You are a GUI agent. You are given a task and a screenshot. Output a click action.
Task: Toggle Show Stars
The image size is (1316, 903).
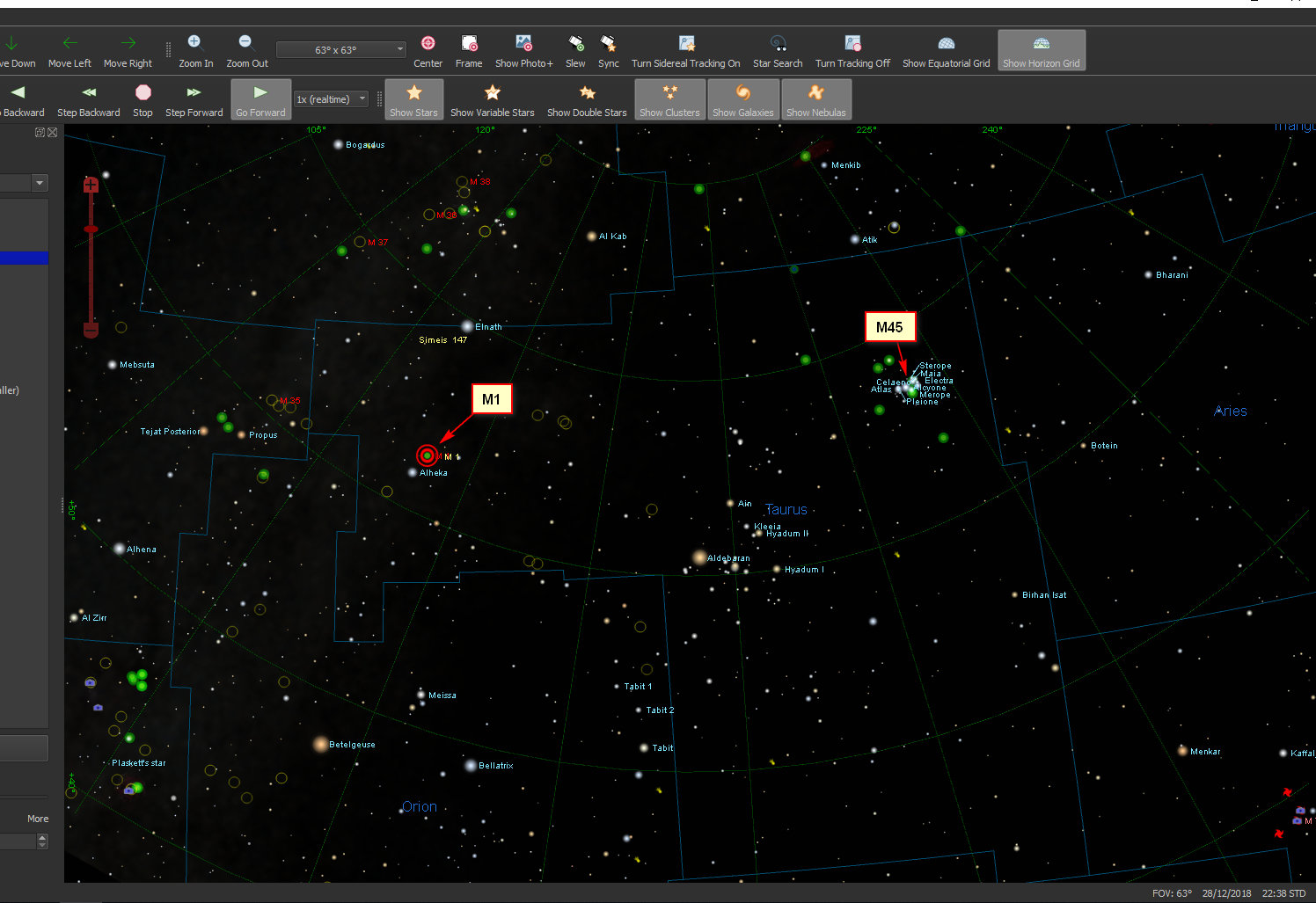[x=413, y=99]
